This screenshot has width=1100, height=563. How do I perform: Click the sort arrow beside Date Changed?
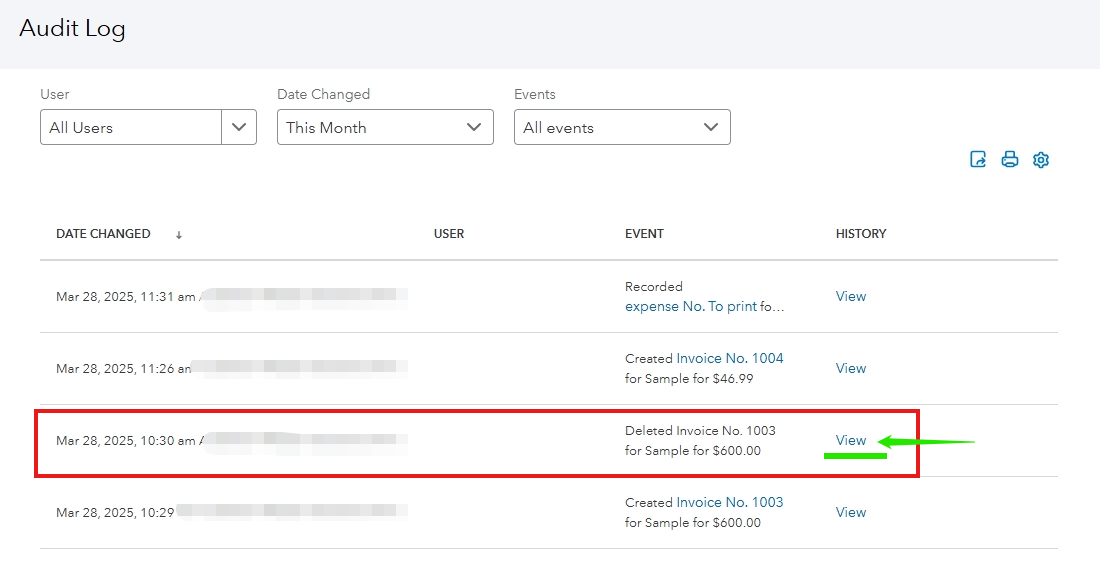179,235
